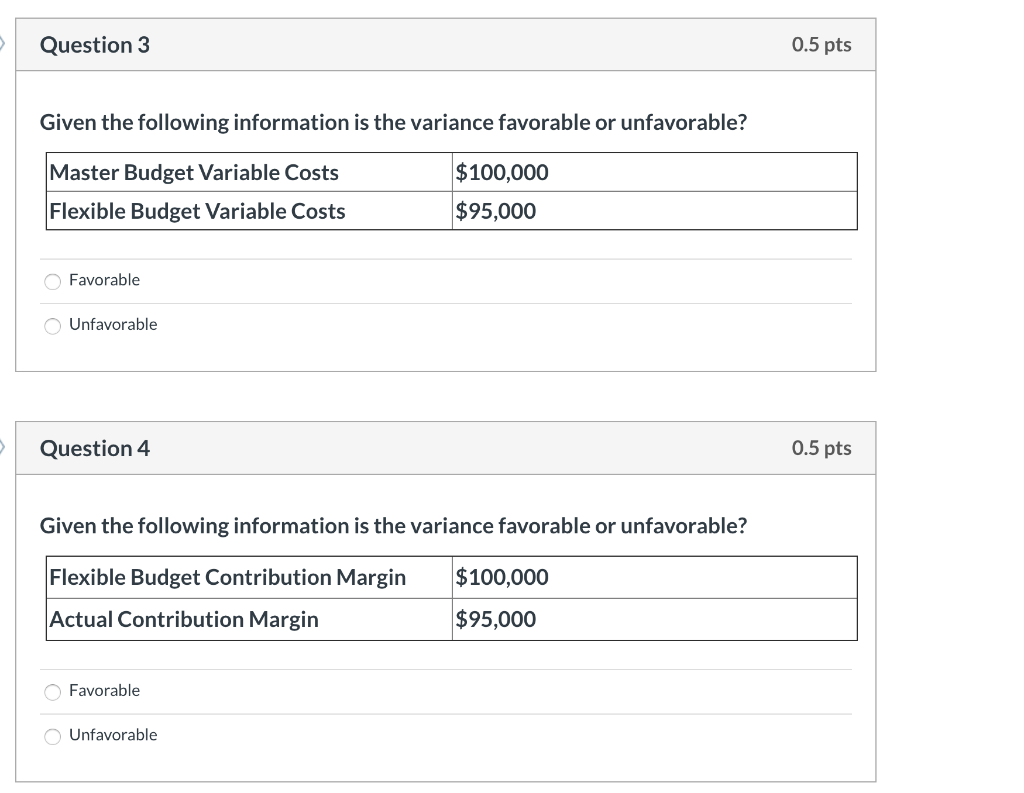
Task: Click the Question 4 header title
Action: point(95,448)
